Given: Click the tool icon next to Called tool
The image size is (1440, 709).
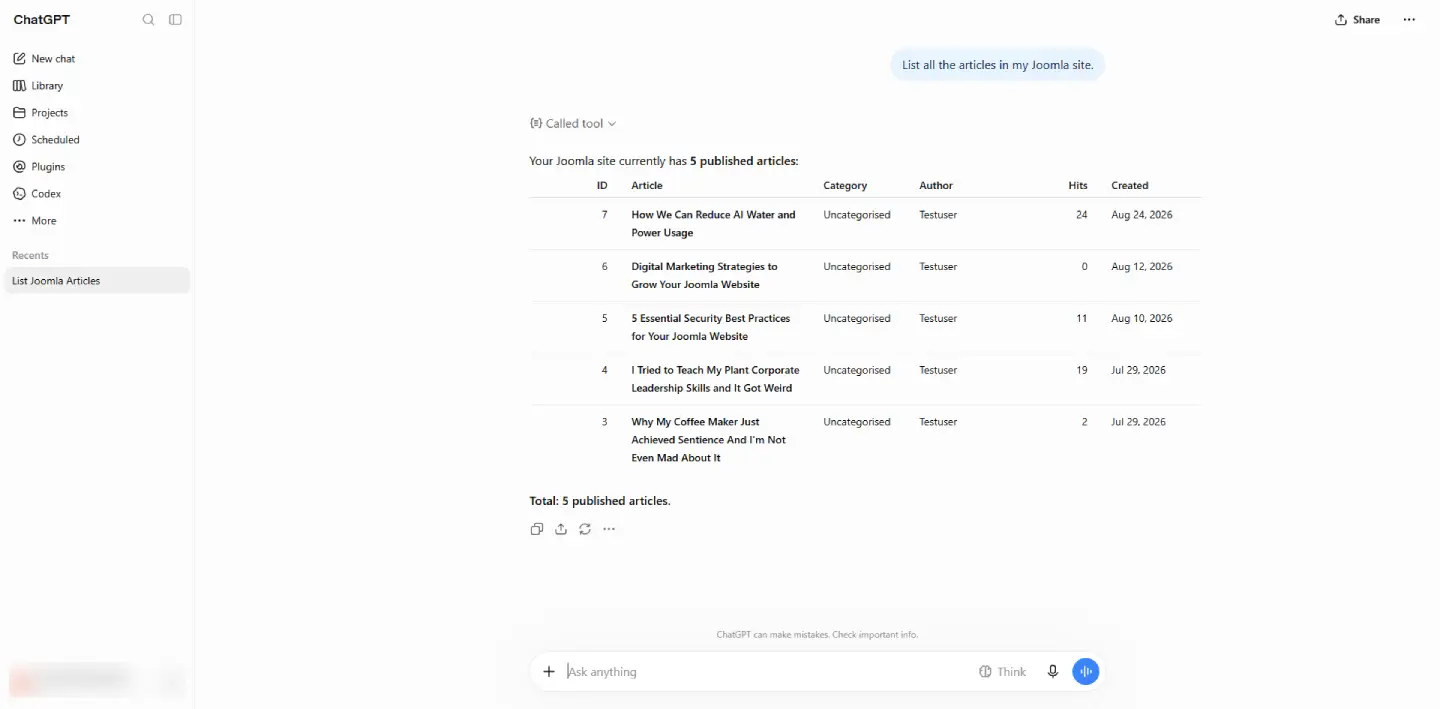Looking at the screenshot, I should pos(536,124).
